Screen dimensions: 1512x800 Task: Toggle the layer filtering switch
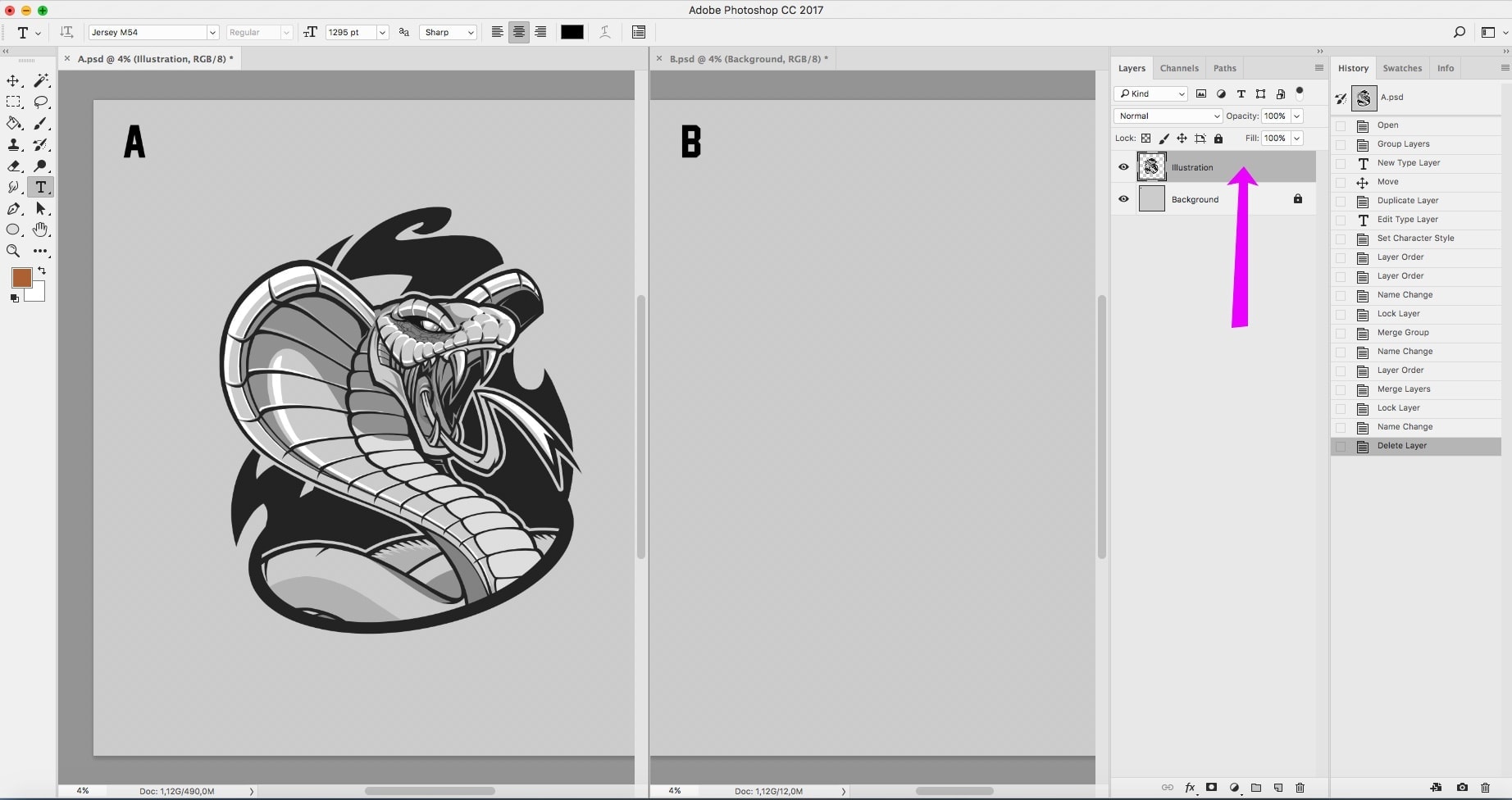point(1300,93)
